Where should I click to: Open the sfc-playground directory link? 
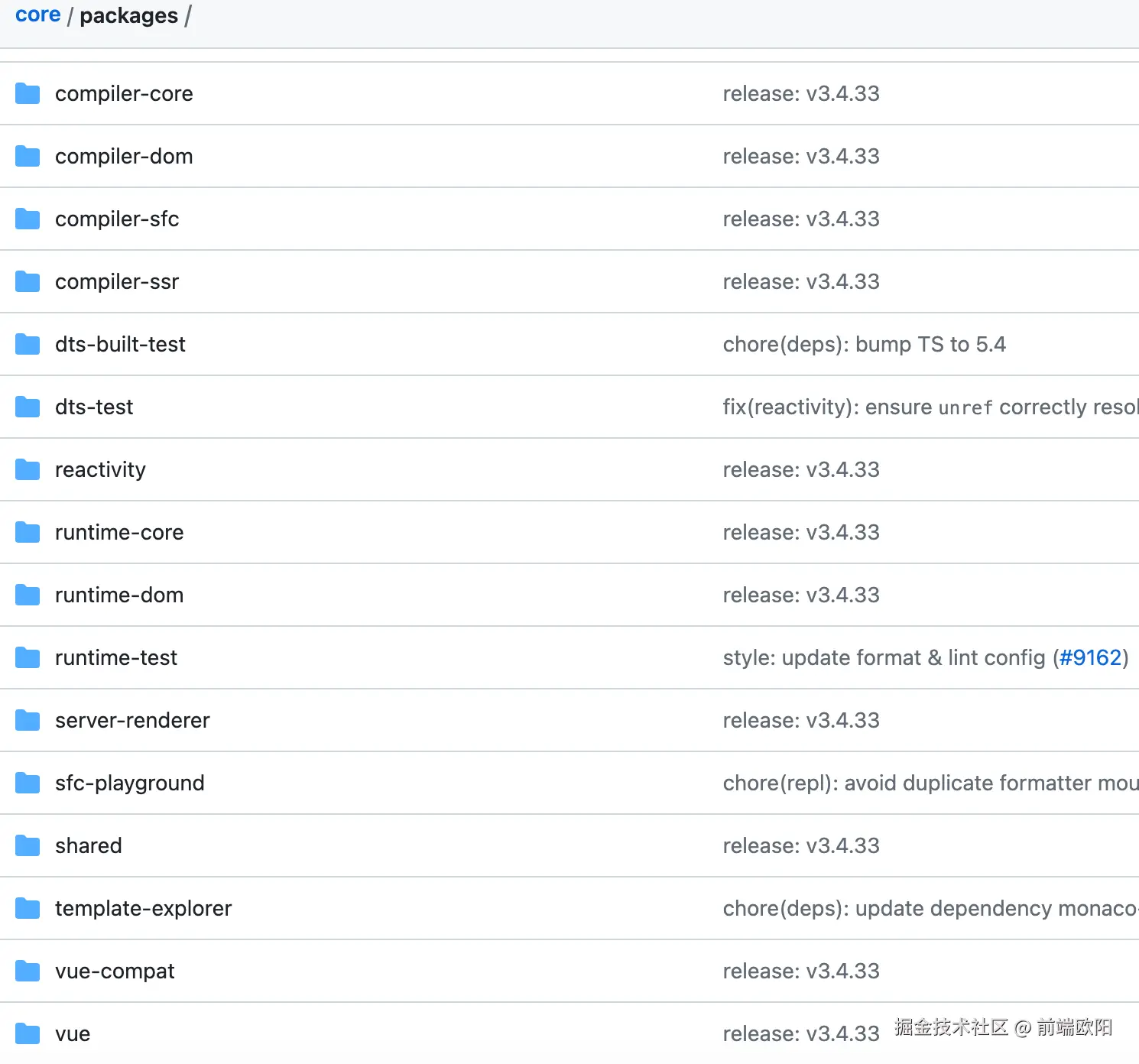pyautogui.click(x=130, y=783)
